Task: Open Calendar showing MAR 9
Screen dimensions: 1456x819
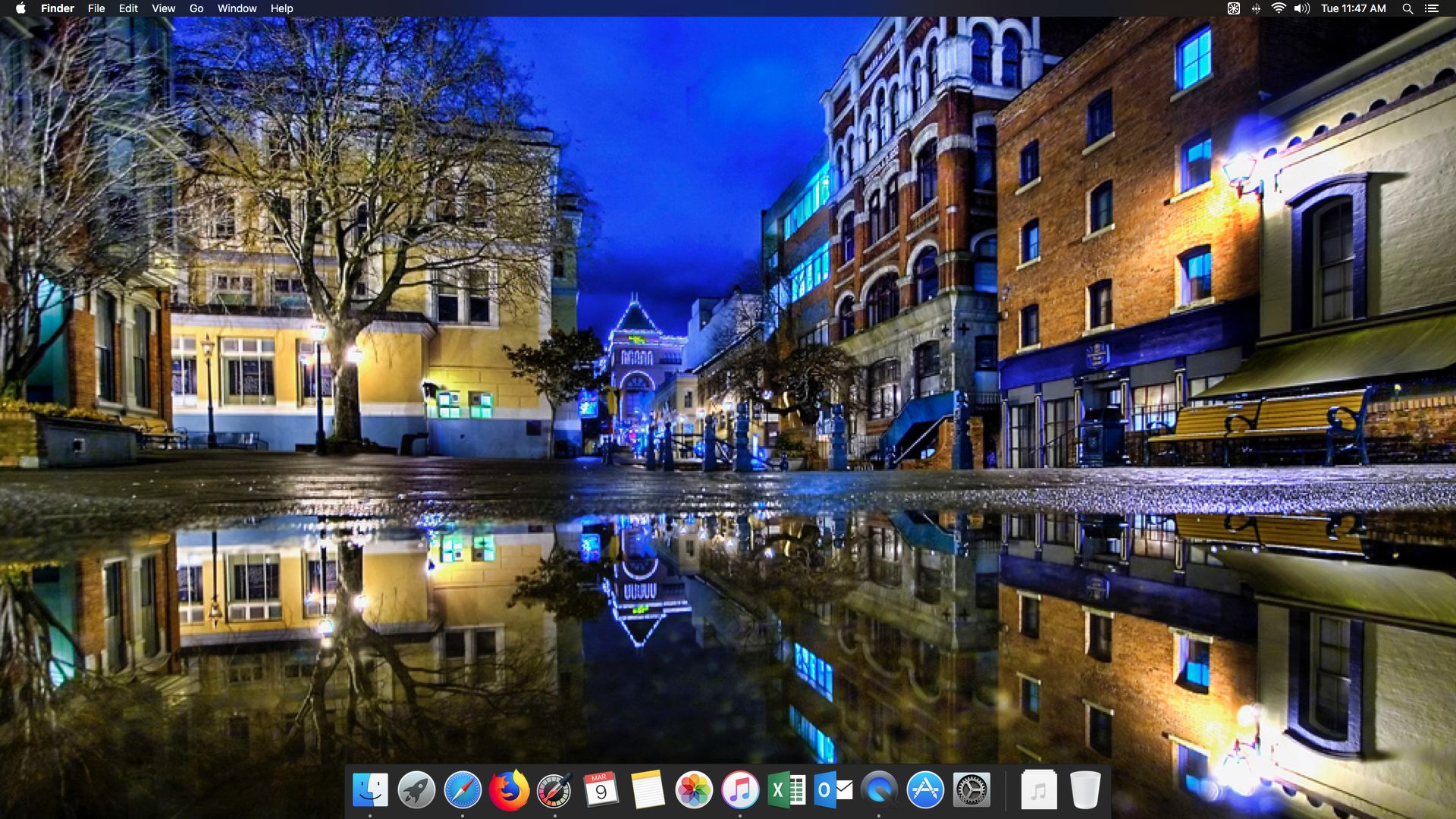Action: (x=601, y=791)
